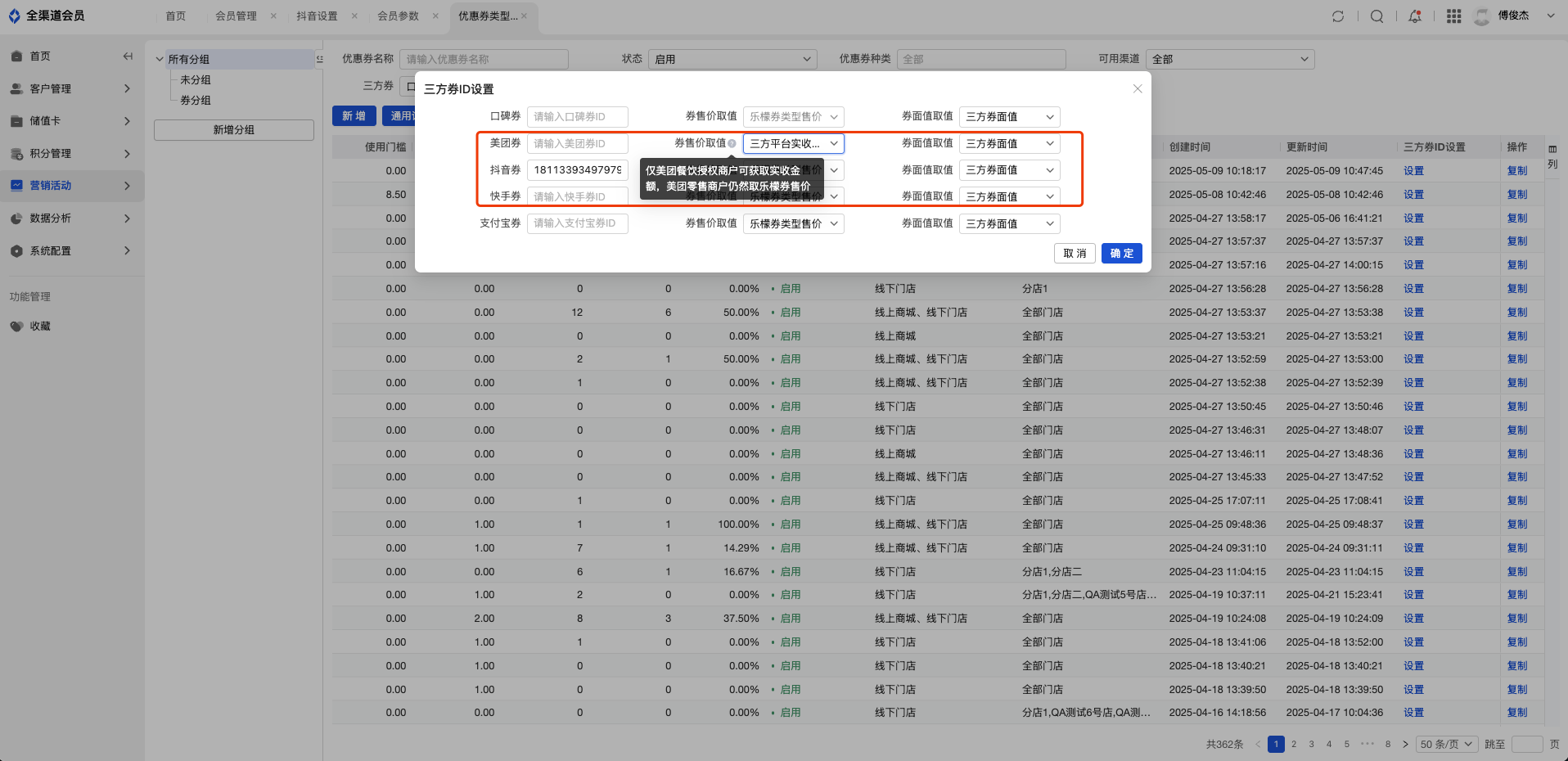Click the 优惠券名称 search input
The width and height of the screenshot is (1568, 761).
pyautogui.click(x=484, y=59)
